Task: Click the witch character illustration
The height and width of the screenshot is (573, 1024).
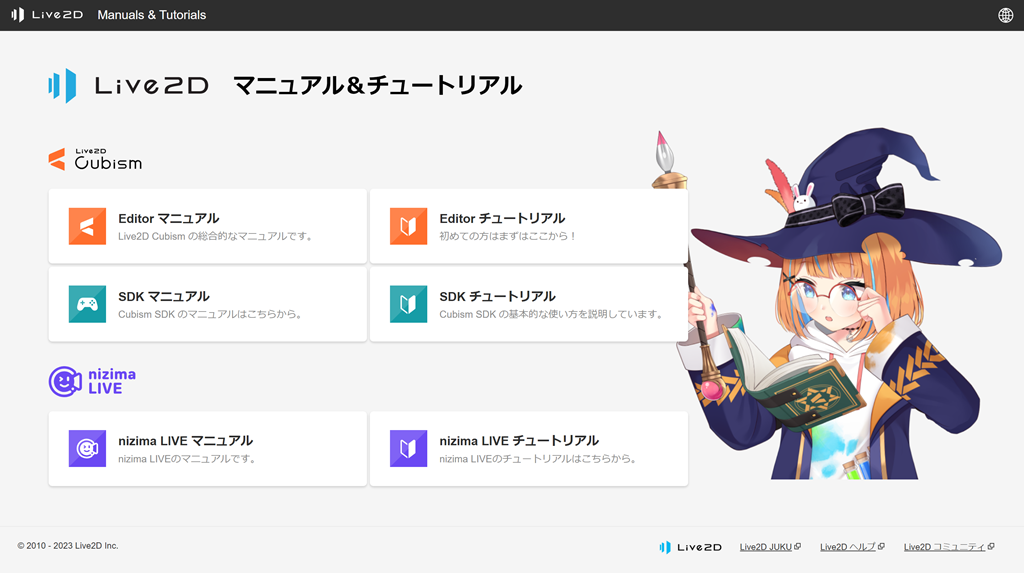Action: point(829,304)
